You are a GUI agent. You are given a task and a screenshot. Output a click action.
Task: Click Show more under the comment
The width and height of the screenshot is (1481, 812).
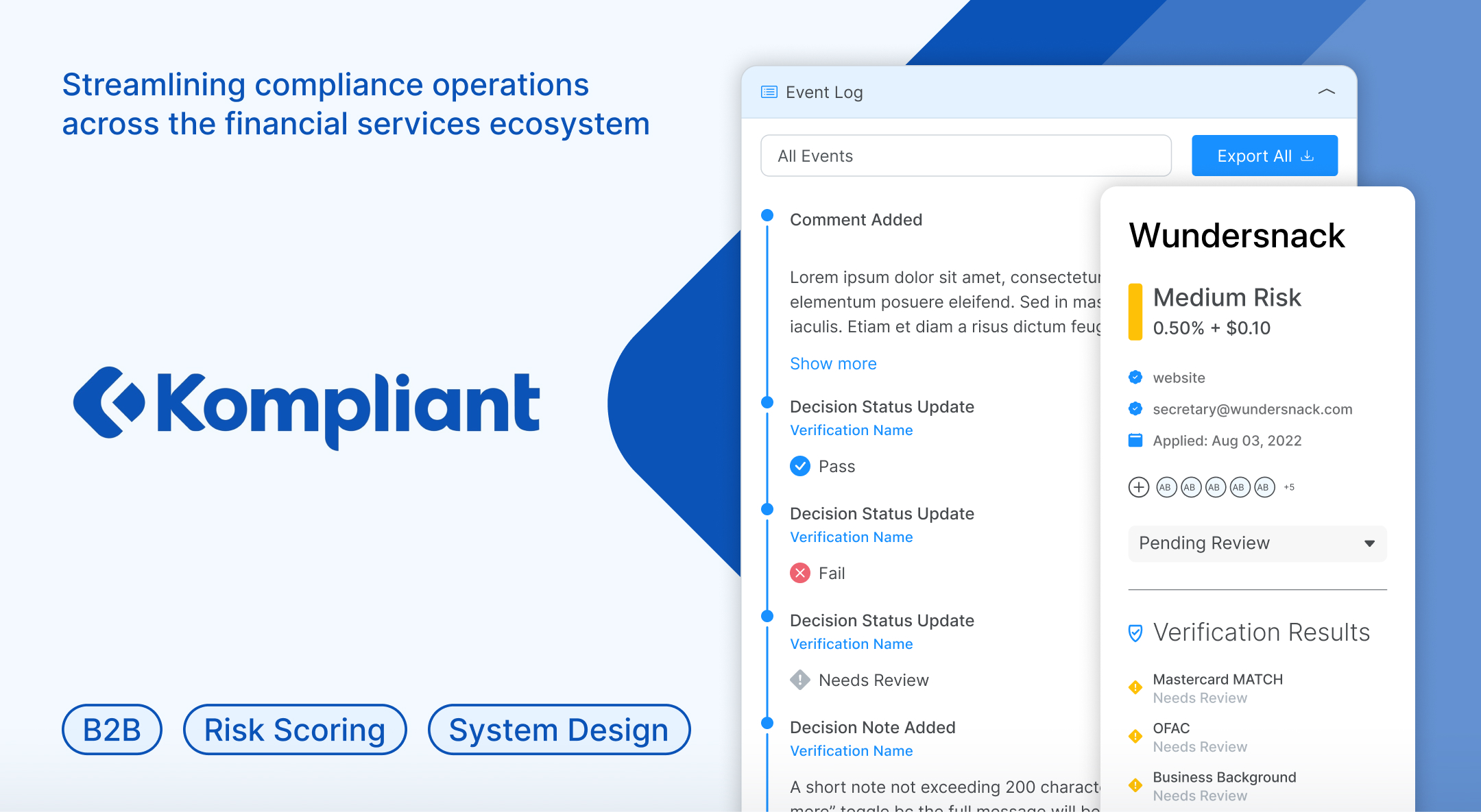point(833,364)
